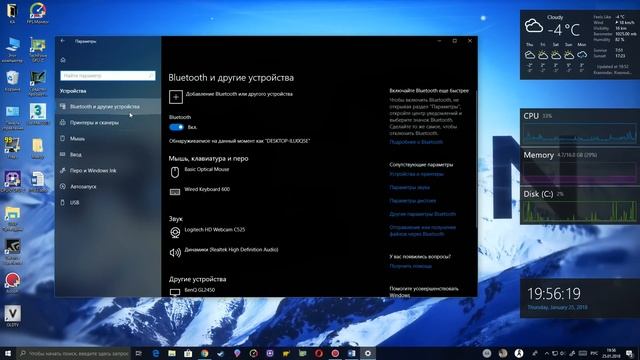Open the Корзина recycle bin icon

tap(12, 81)
